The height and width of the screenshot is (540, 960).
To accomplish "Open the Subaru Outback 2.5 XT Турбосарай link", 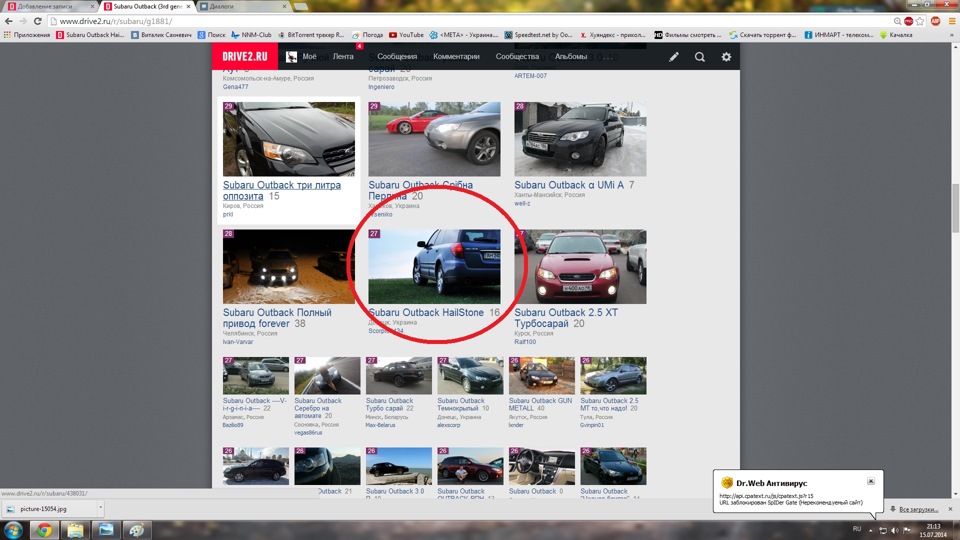I will click(x=566, y=318).
